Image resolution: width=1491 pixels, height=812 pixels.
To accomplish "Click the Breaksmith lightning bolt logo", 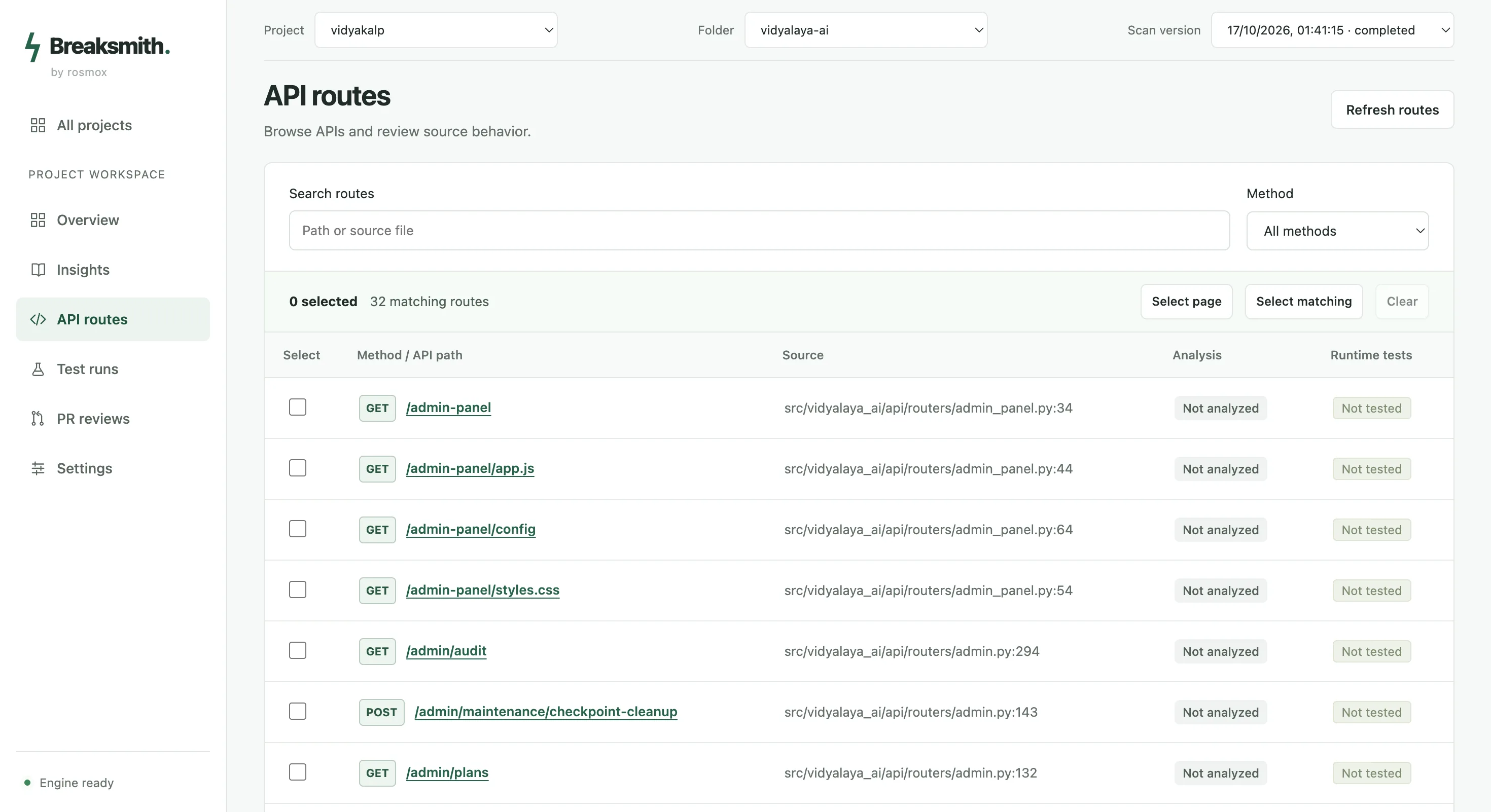I will [33, 47].
